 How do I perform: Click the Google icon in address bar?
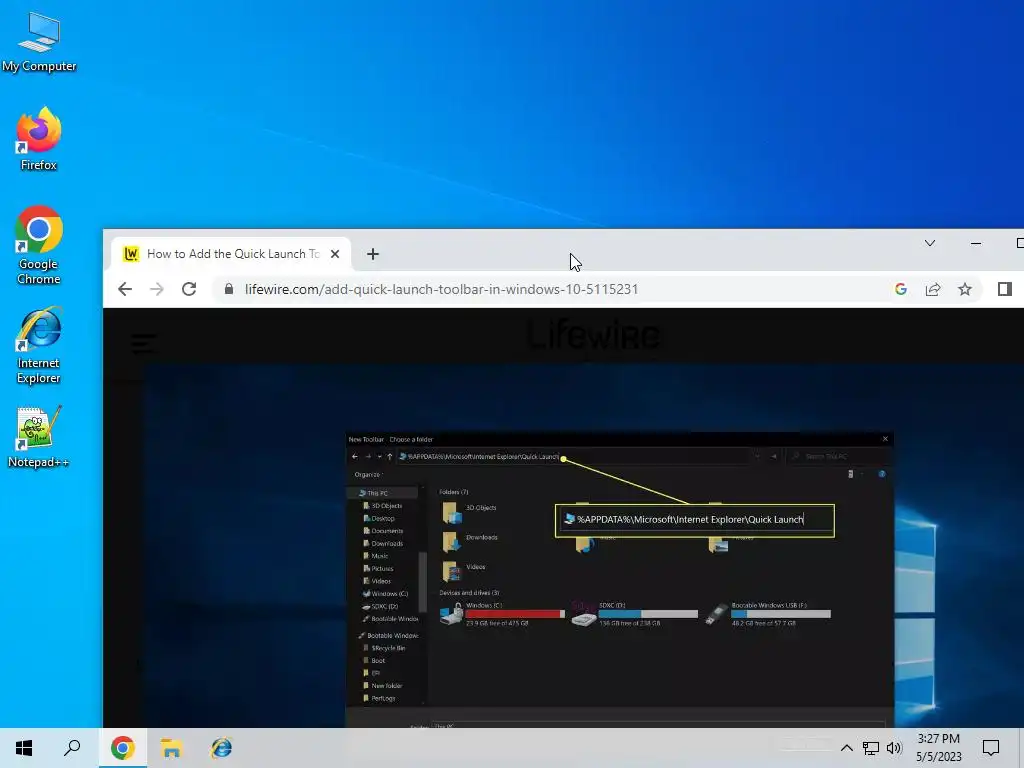[901, 289]
